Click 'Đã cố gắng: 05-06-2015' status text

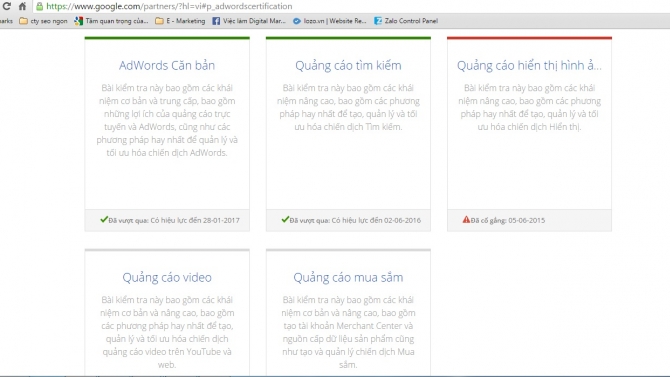click(x=508, y=221)
